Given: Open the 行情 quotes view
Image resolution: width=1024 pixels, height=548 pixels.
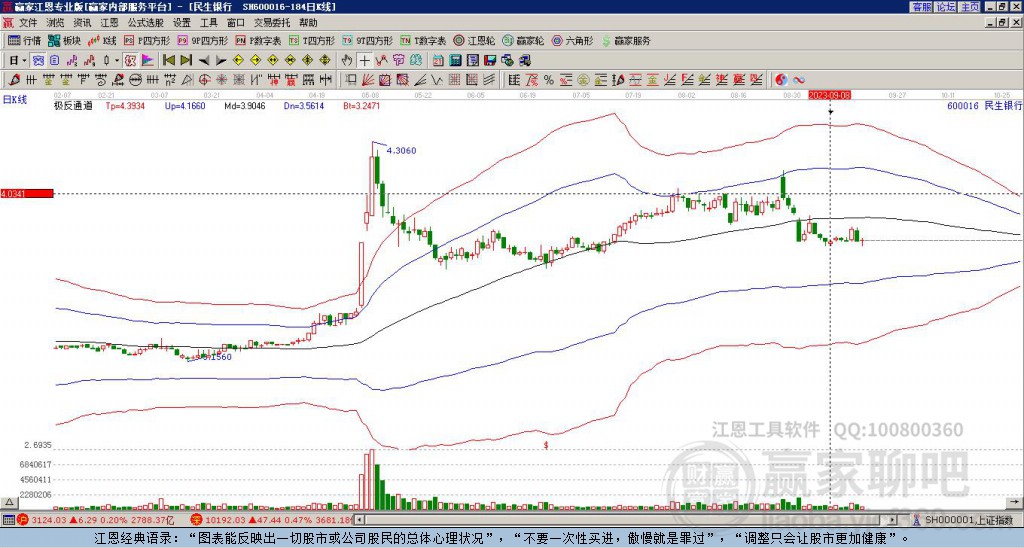Looking at the screenshot, I should click(24, 40).
